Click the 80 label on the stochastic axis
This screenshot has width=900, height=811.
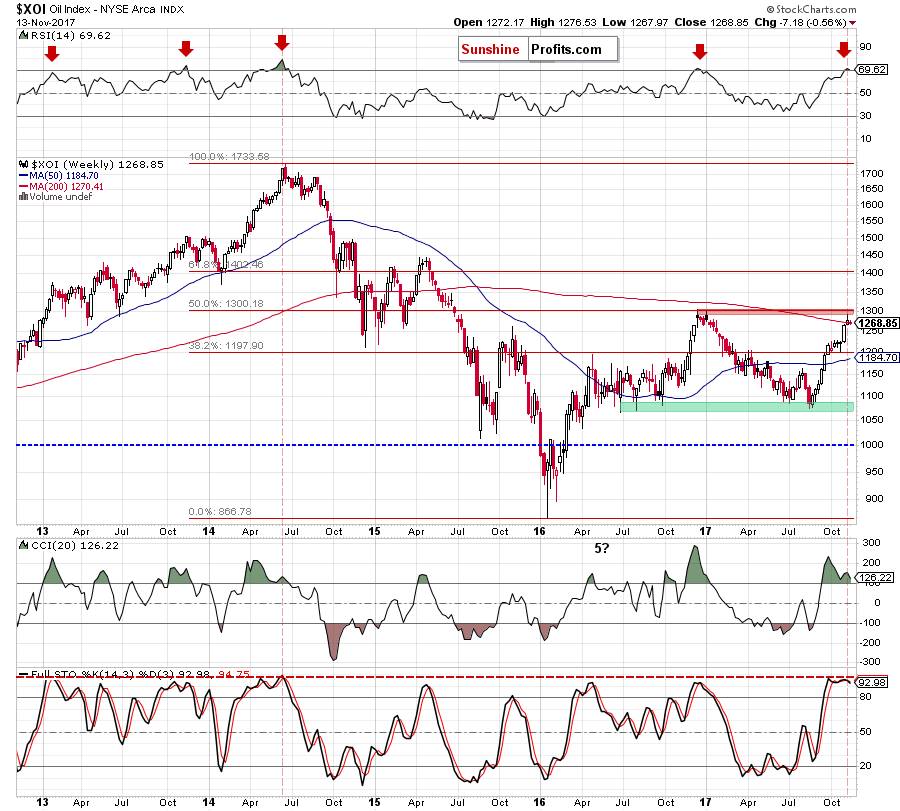click(x=865, y=697)
